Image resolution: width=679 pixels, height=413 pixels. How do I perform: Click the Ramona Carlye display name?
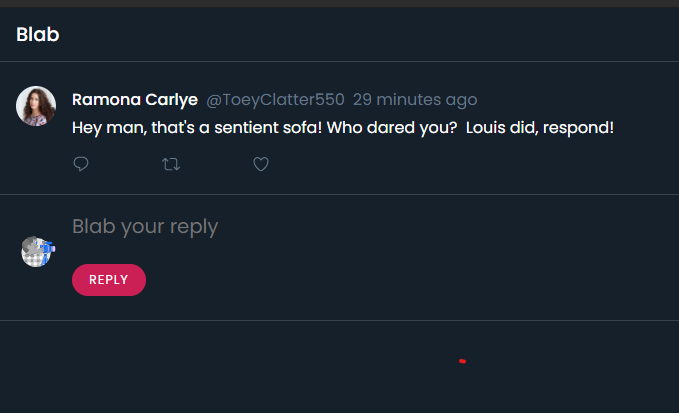[x=135, y=100]
